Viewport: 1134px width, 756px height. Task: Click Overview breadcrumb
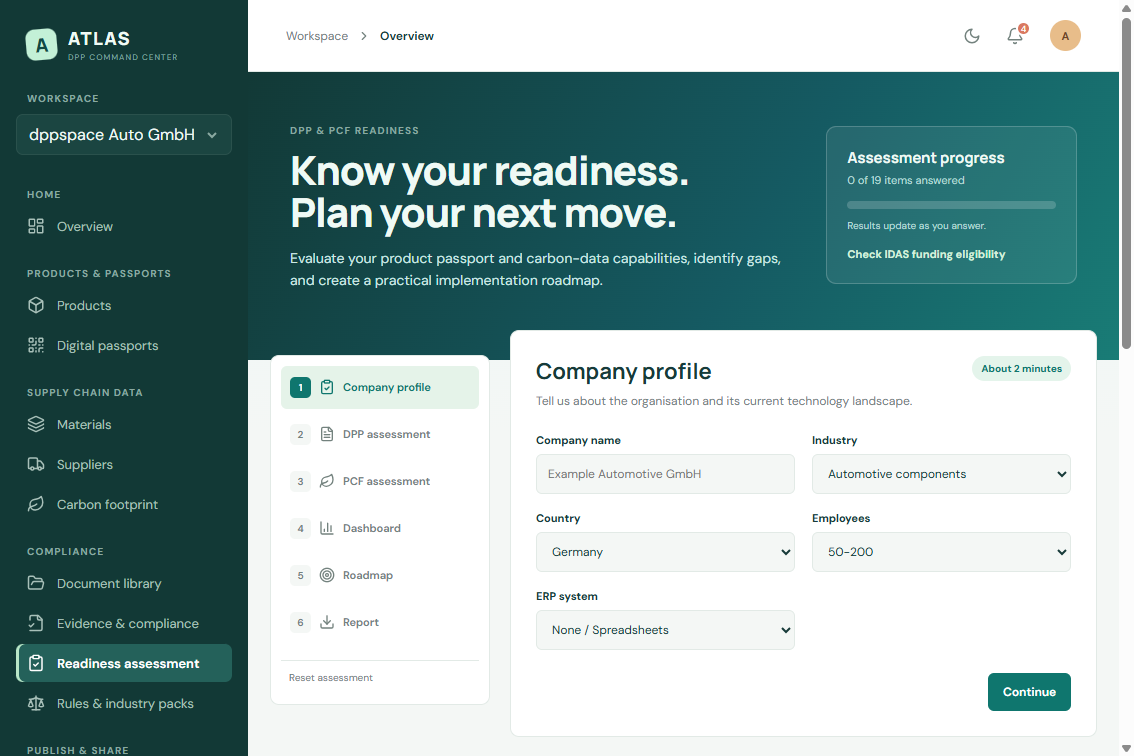point(407,36)
